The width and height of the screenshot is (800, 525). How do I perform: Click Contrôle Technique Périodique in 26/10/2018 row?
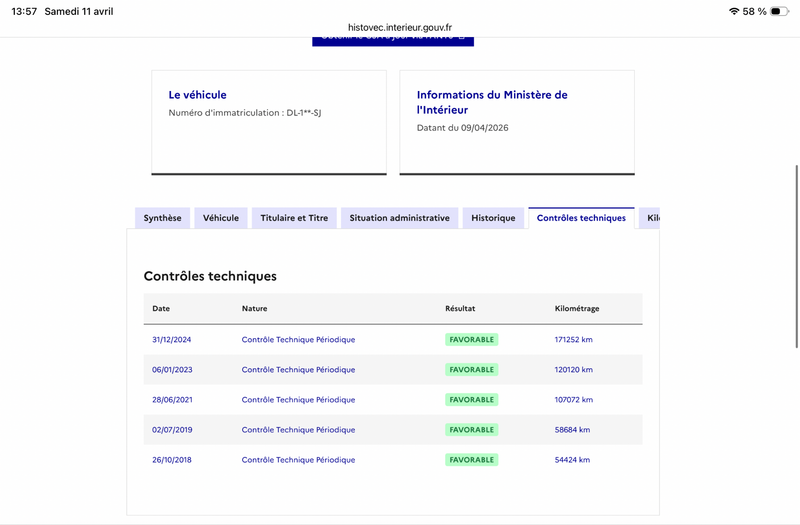click(298, 460)
